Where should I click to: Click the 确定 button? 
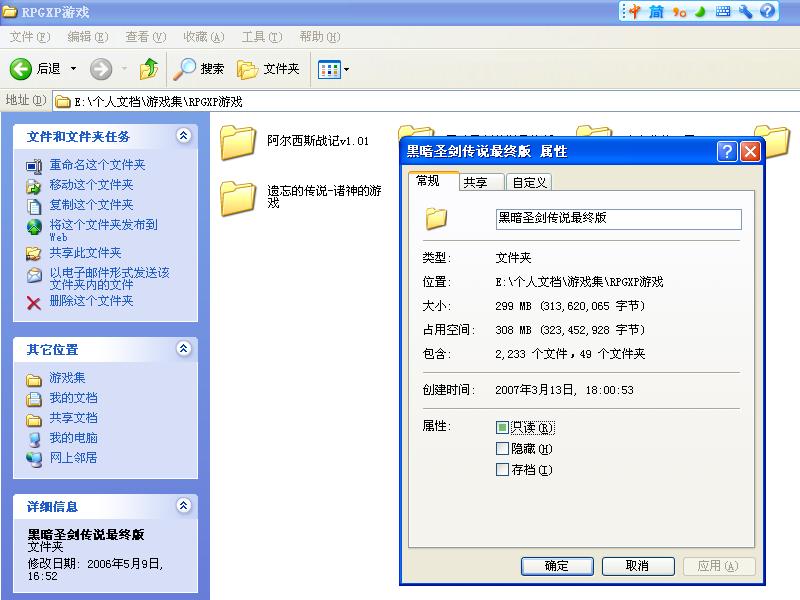[557, 566]
